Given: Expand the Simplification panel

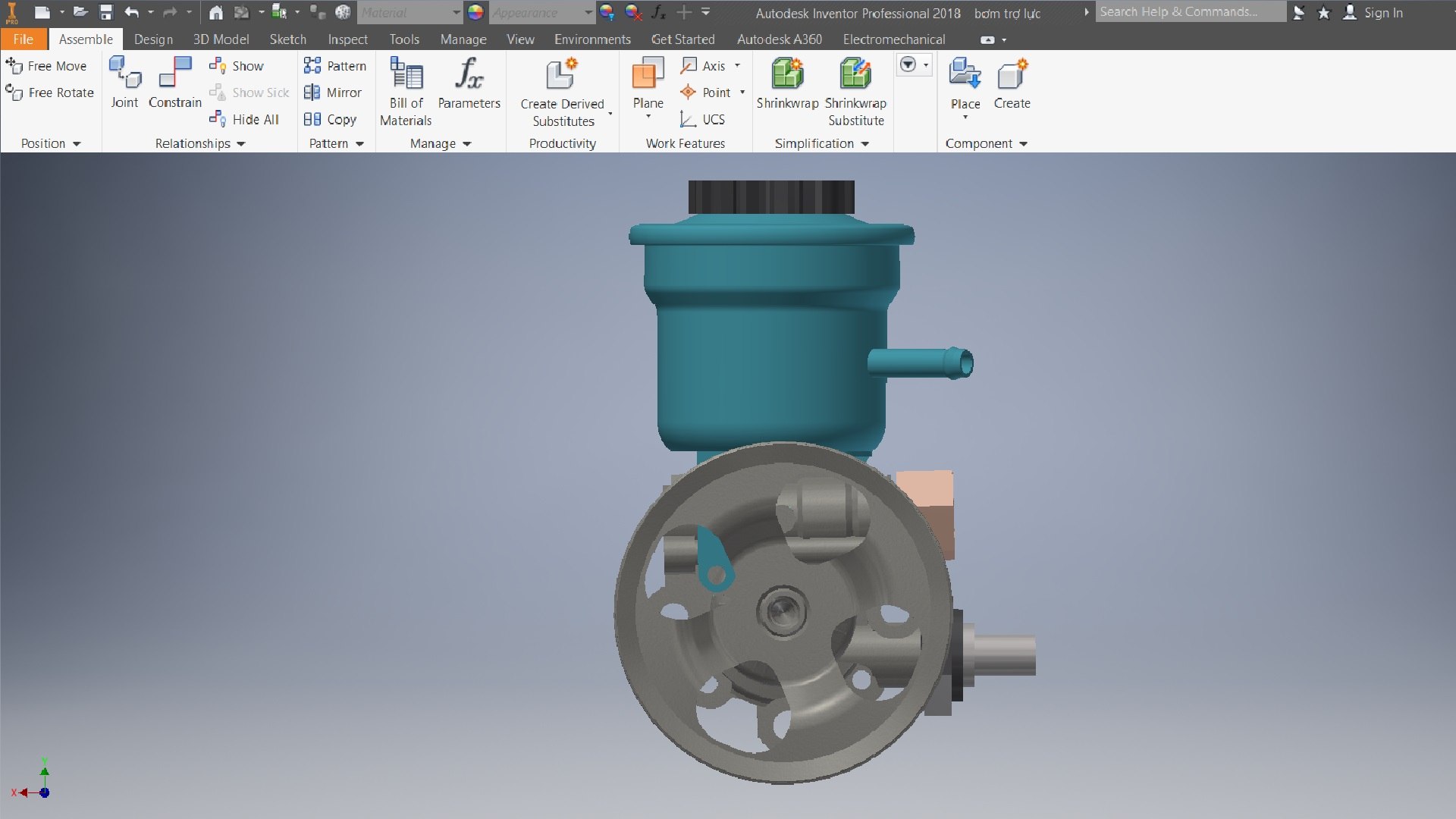Looking at the screenshot, I should click(x=821, y=143).
